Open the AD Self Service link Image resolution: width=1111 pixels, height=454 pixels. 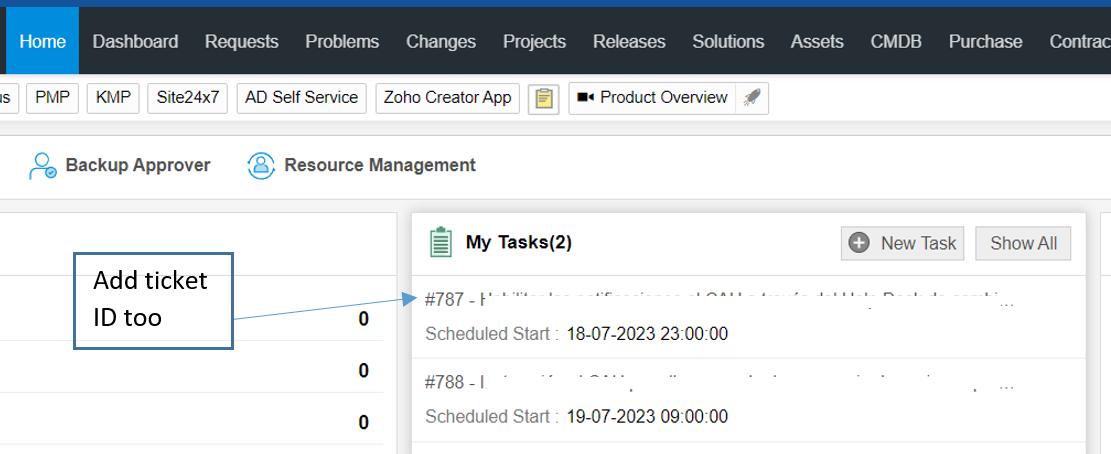coord(301,98)
